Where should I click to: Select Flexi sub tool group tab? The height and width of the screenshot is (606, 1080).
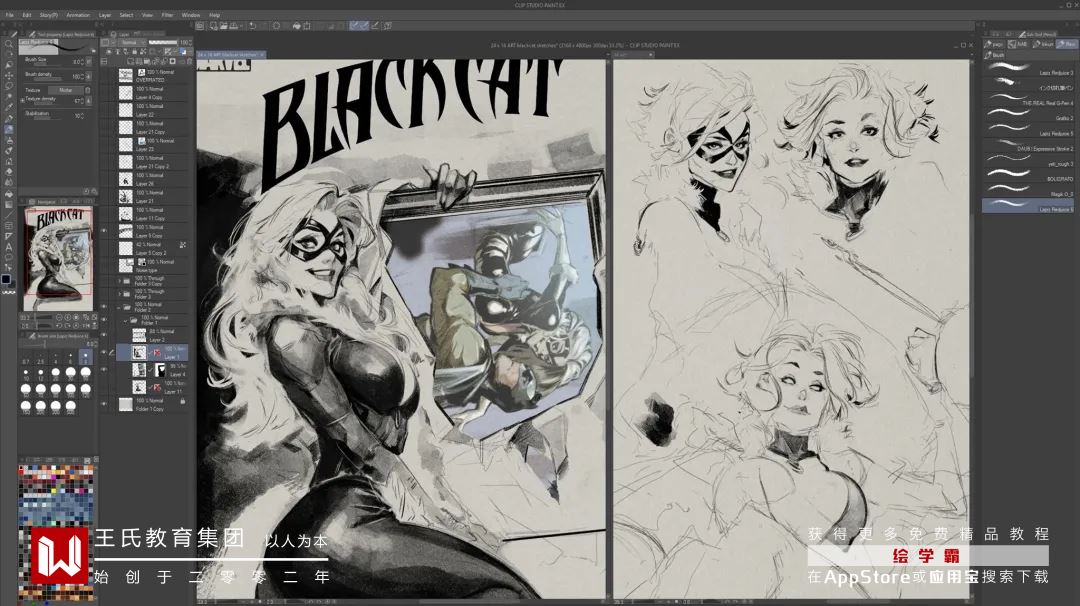[1067, 44]
